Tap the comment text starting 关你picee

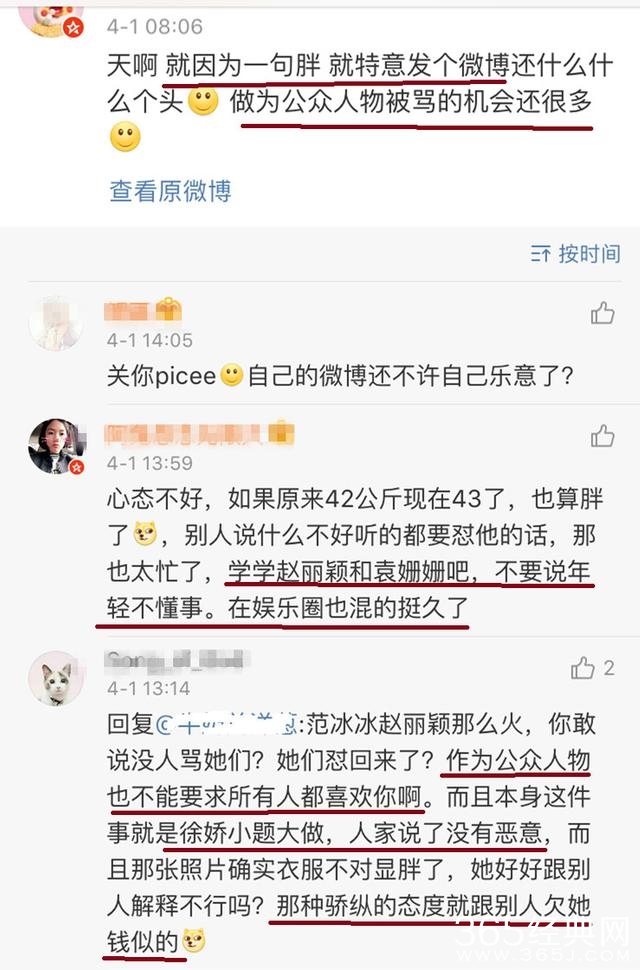click(x=341, y=376)
